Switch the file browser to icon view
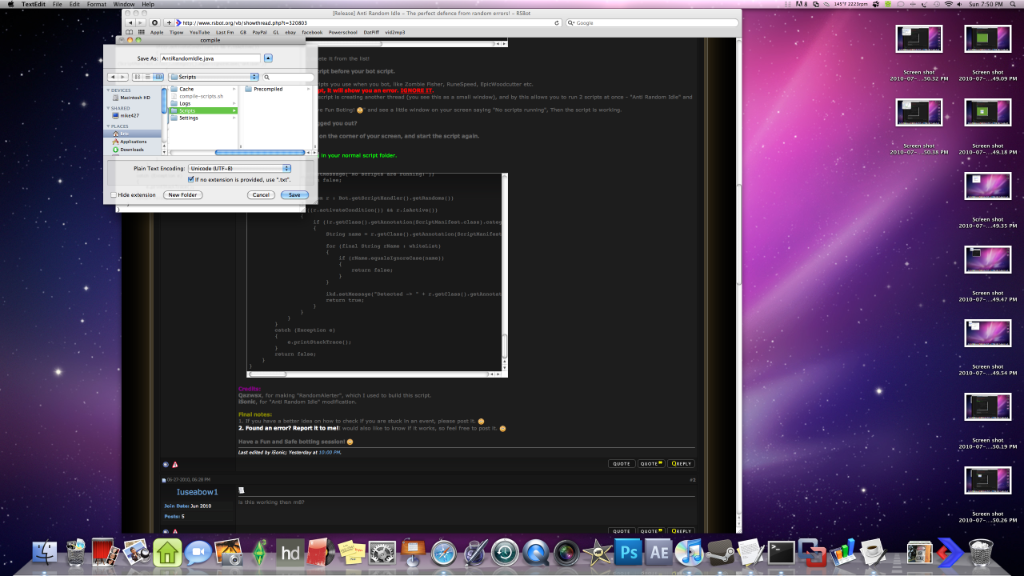 pyautogui.click(x=137, y=77)
